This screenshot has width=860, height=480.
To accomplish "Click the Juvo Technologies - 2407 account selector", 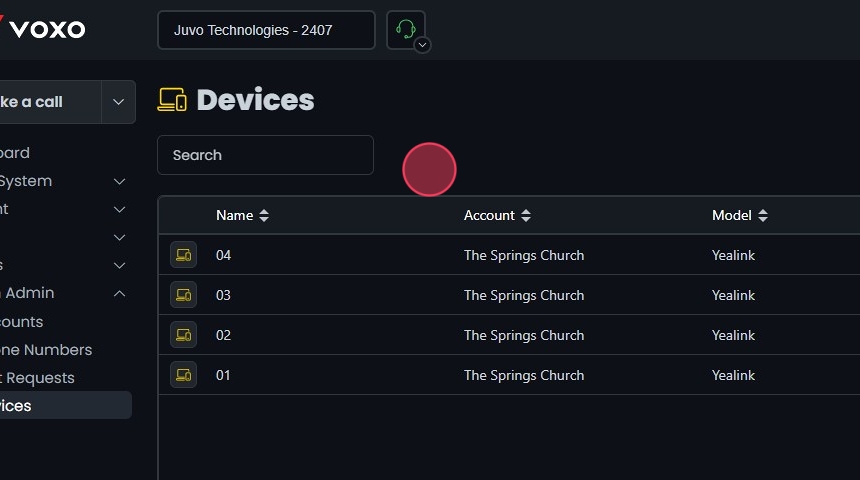I will [266, 30].
